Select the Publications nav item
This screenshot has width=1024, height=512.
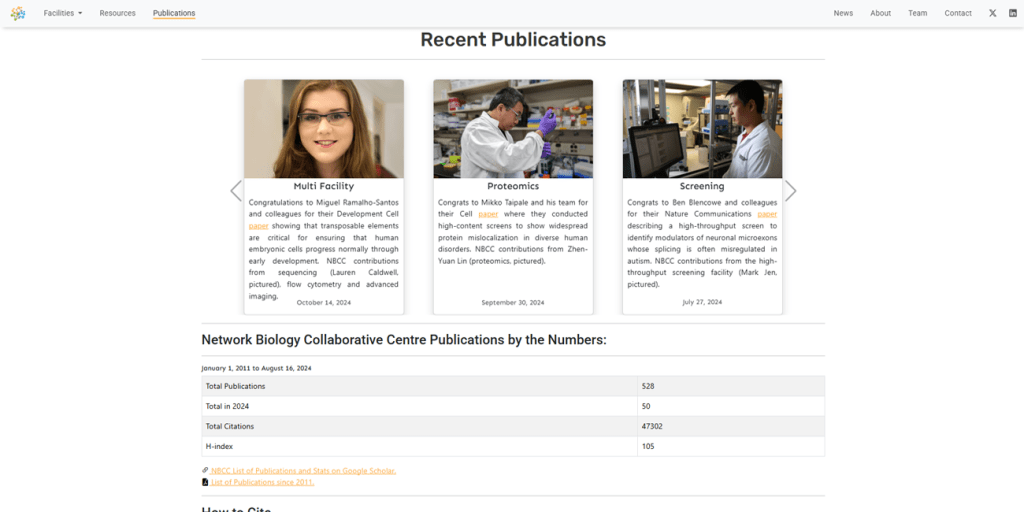[x=174, y=13]
